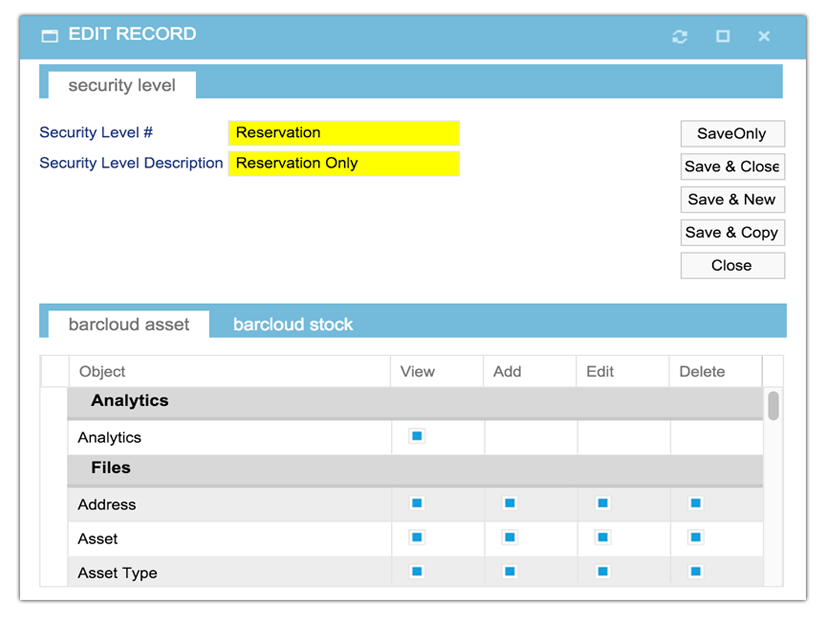The height and width of the screenshot is (617, 822).
Task: Click the refresh icon in the title bar
Action: click(680, 36)
